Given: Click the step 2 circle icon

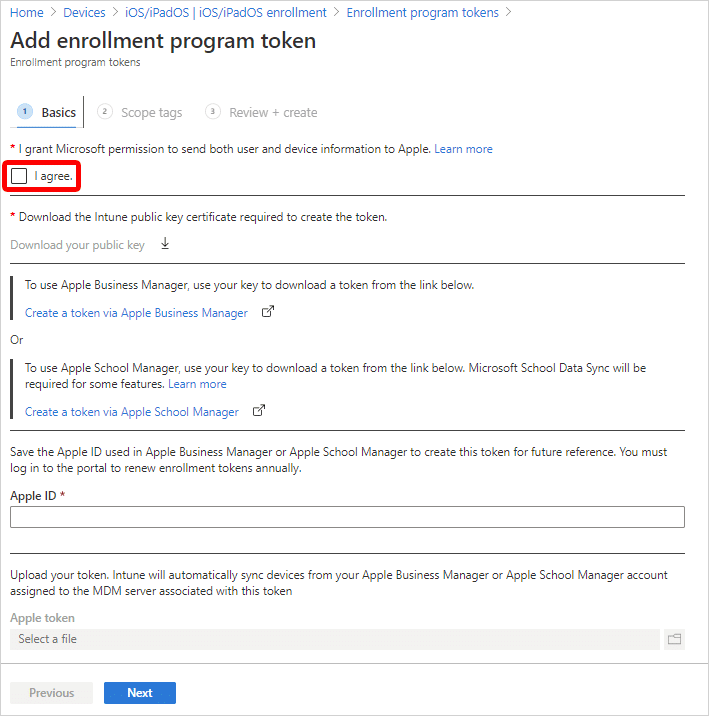Looking at the screenshot, I should coord(105,111).
